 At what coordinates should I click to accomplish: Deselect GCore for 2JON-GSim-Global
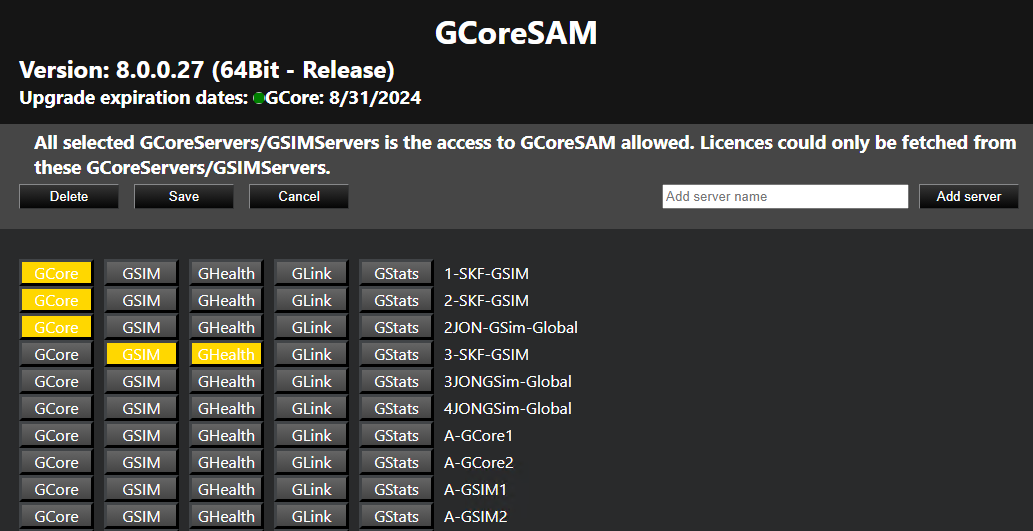(x=56, y=327)
